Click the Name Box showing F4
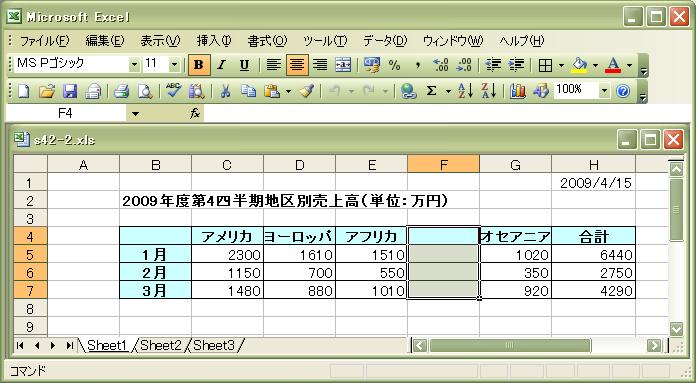 coord(66,114)
